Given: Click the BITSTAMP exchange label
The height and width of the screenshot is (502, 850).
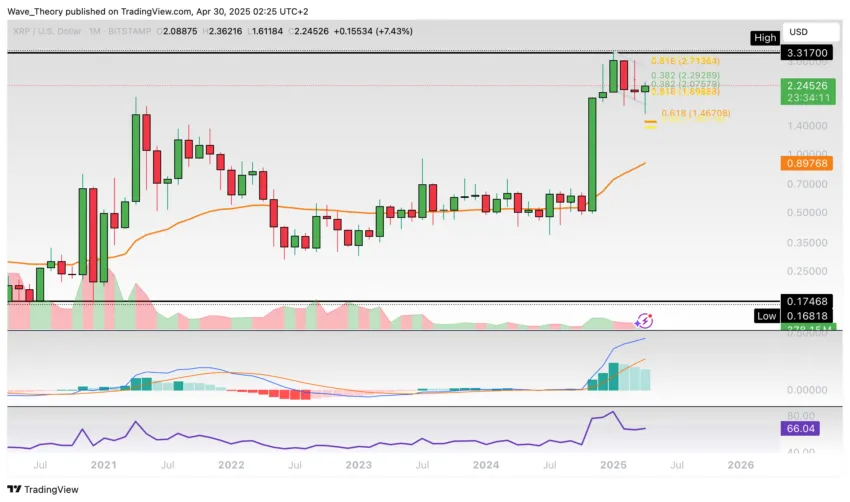Looking at the screenshot, I should (130, 31).
